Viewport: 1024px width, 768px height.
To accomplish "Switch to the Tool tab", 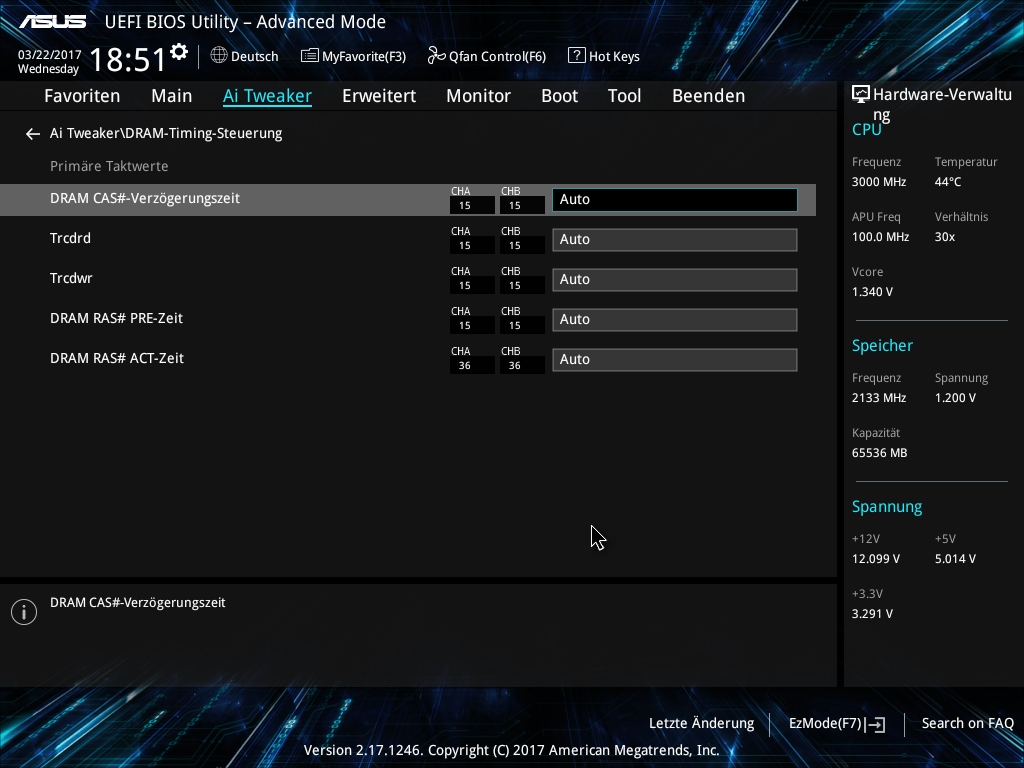I will point(624,96).
